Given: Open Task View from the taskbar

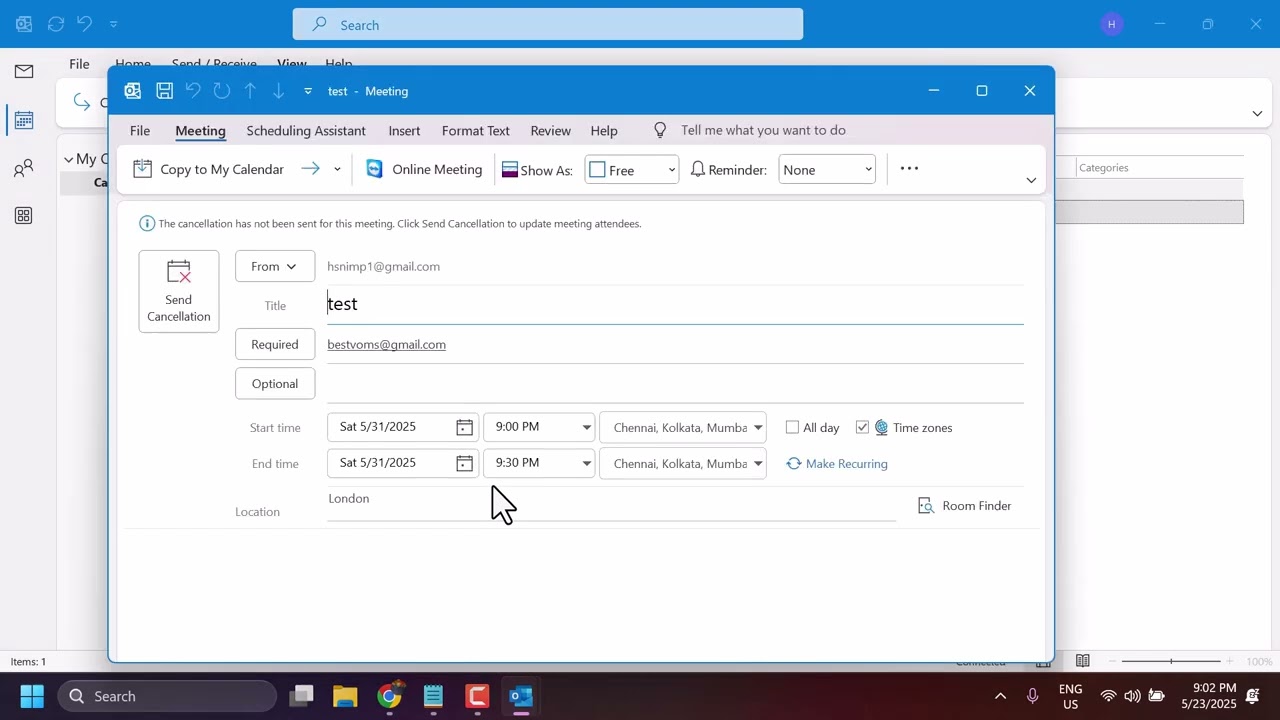Looking at the screenshot, I should pos(301,696).
